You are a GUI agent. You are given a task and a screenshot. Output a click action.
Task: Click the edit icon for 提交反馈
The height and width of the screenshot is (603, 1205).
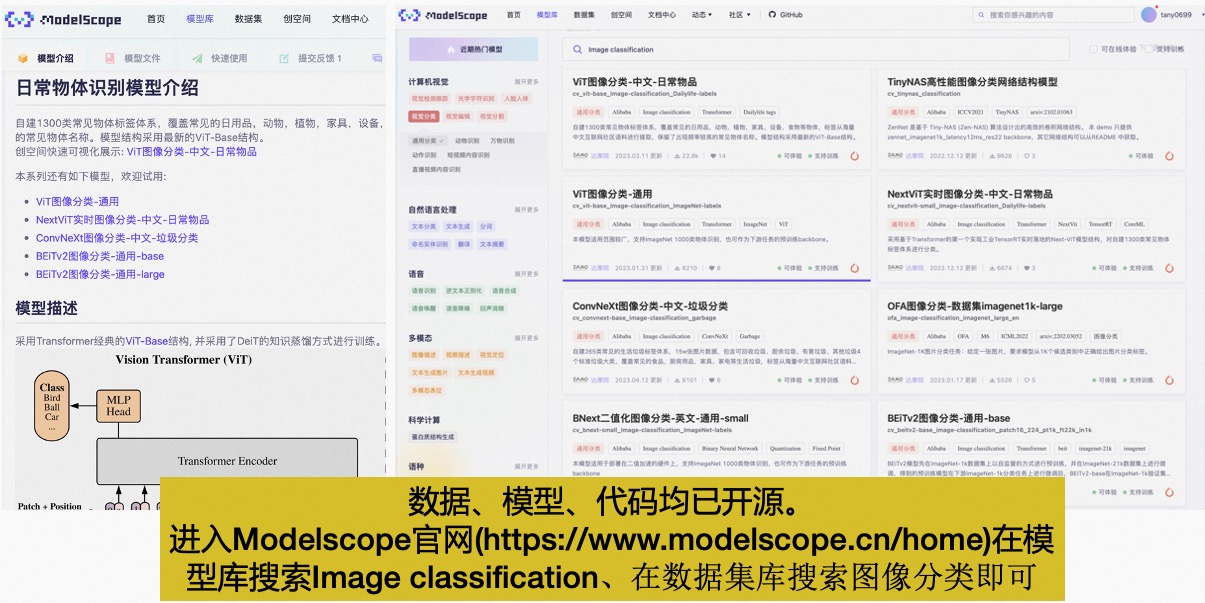[284, 58]
